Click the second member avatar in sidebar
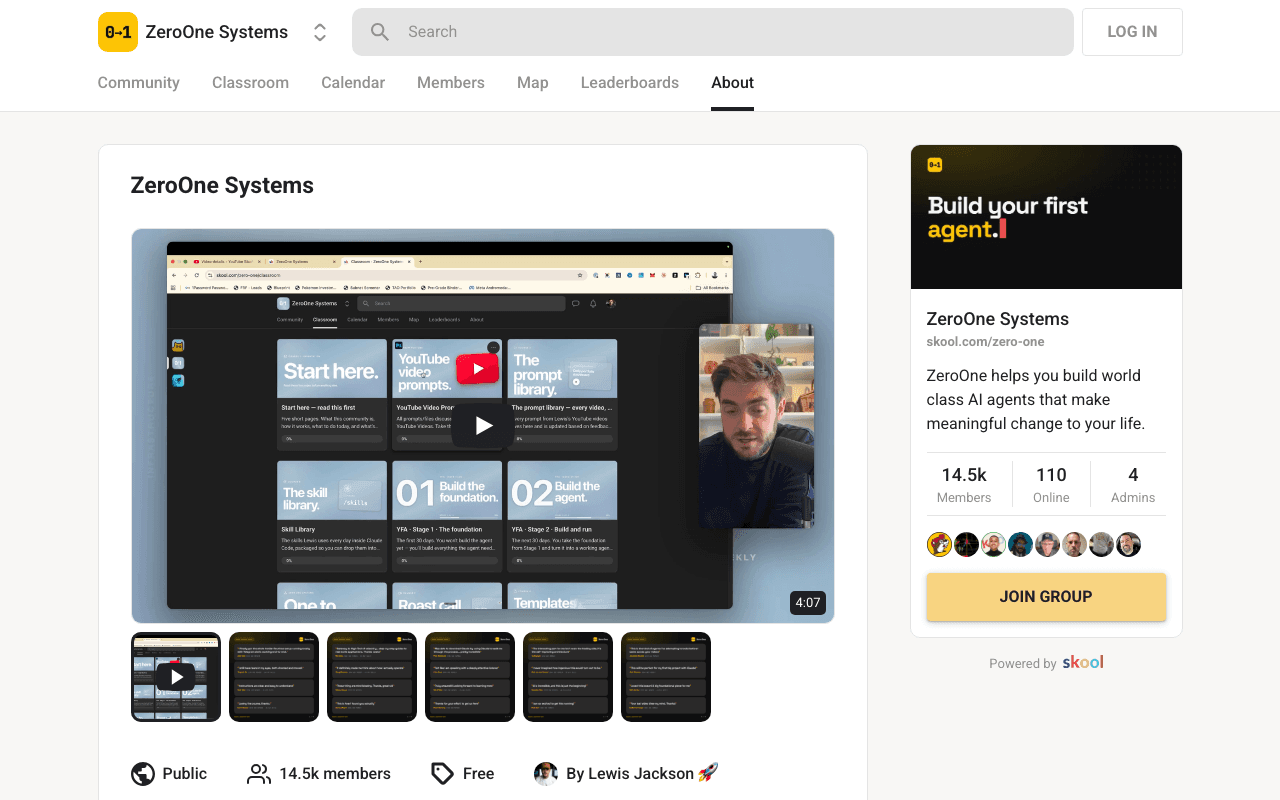Viewport: 1280px width, 800px height. (966, 545)
